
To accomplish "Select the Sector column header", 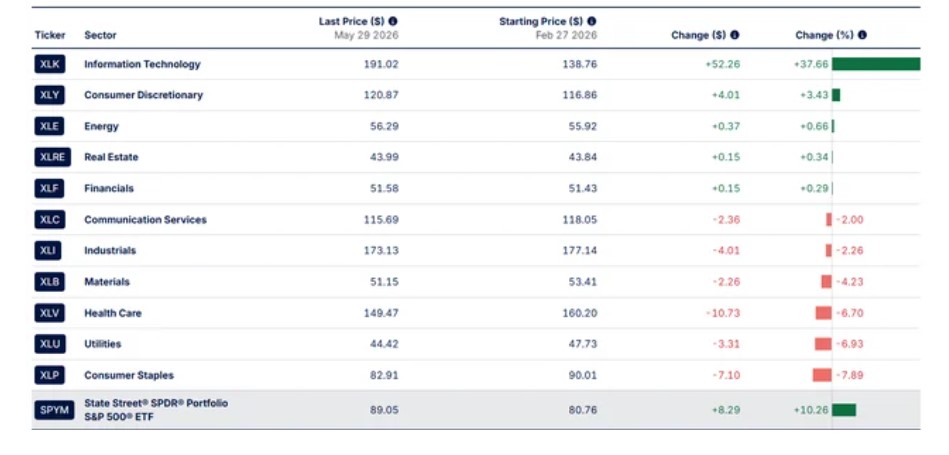I will point(100,35).
